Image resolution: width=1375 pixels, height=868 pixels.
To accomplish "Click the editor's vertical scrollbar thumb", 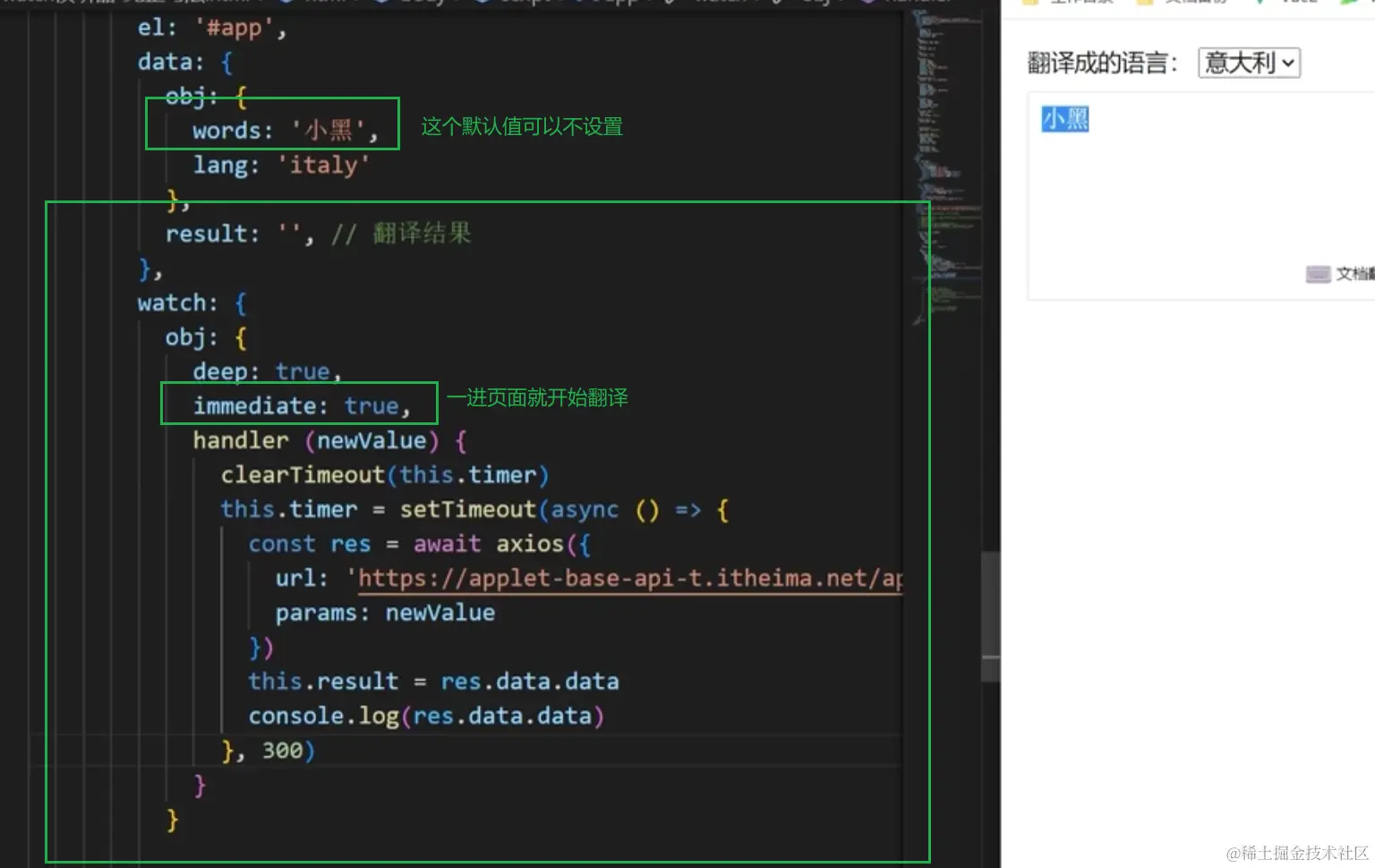I will click(990, 617).
